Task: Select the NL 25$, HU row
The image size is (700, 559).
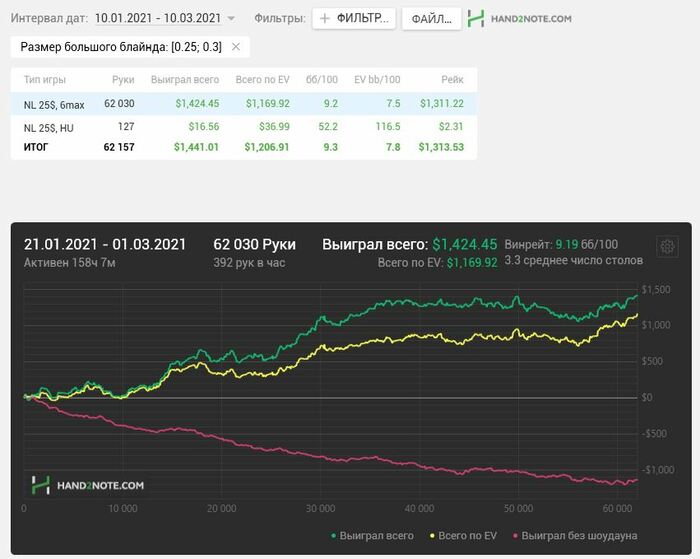Action: (x=244, y=127)
